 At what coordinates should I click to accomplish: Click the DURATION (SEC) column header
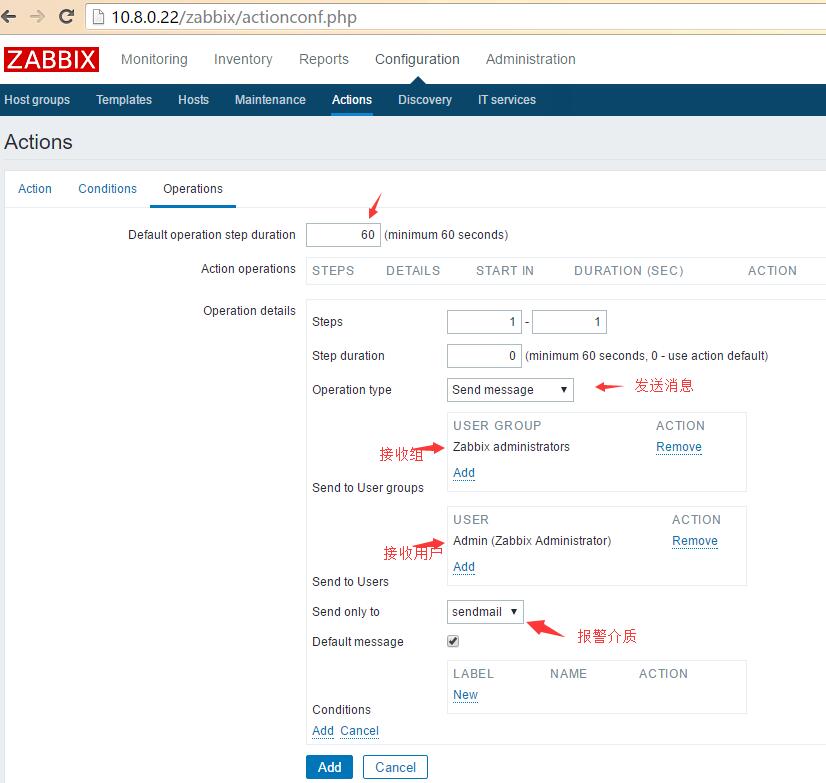pyautogui.click(x=628, y=271)
